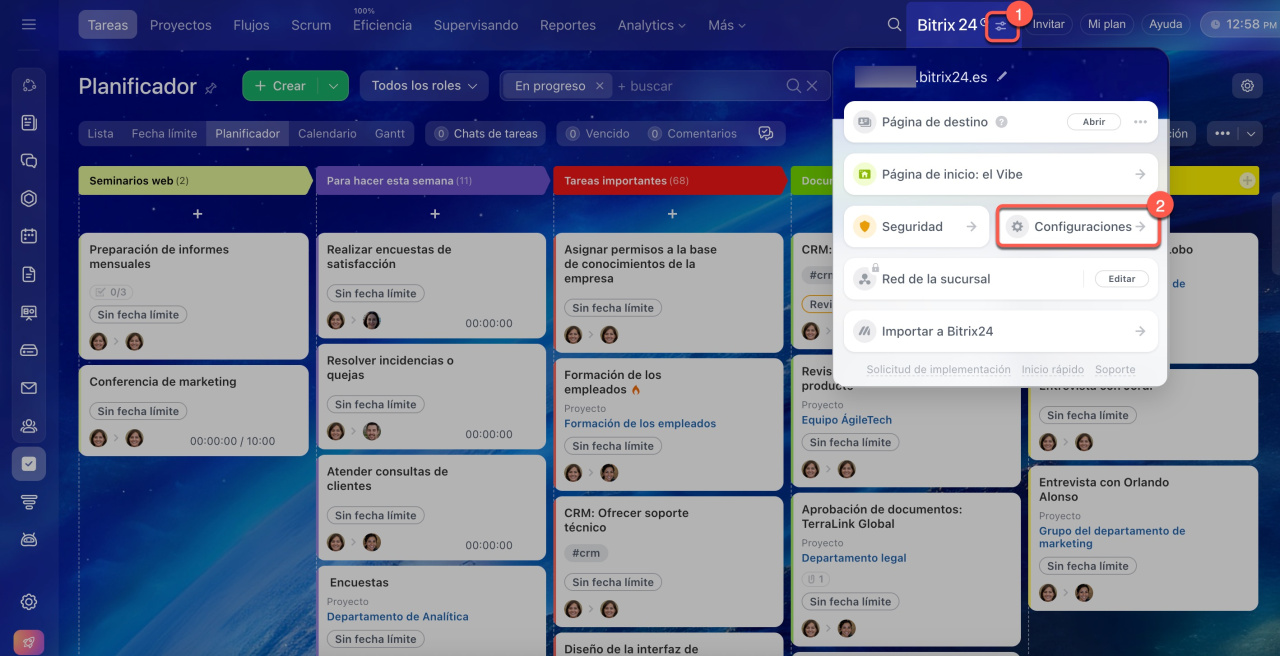
Task: Expand the 'Todos los roles' dropdown
Action: point(424,86)
